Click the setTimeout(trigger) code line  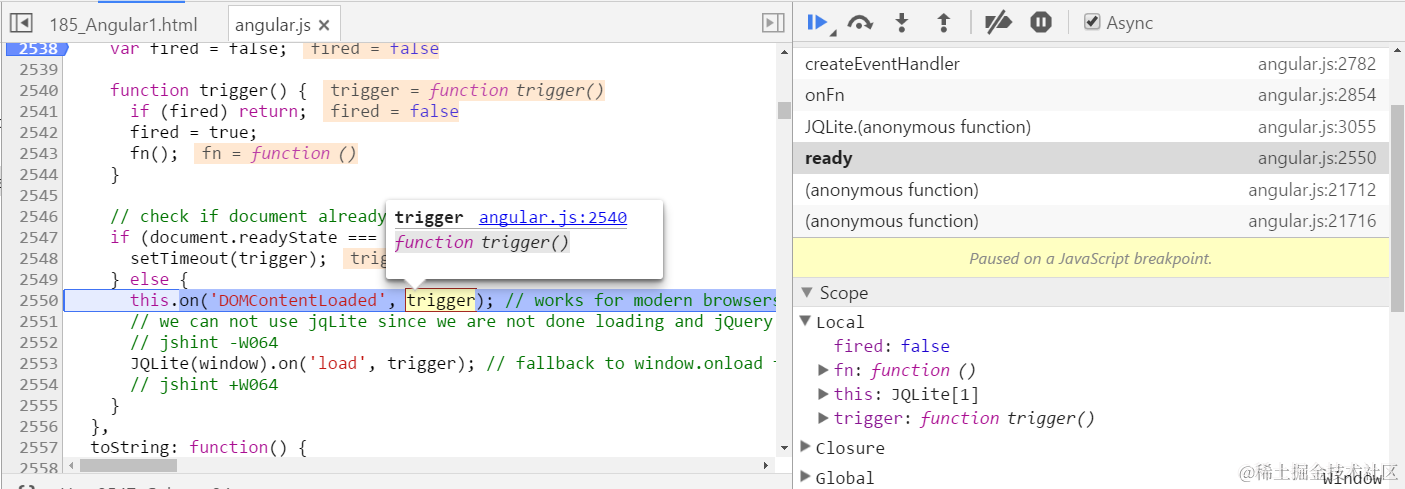[x=228, y=258]
